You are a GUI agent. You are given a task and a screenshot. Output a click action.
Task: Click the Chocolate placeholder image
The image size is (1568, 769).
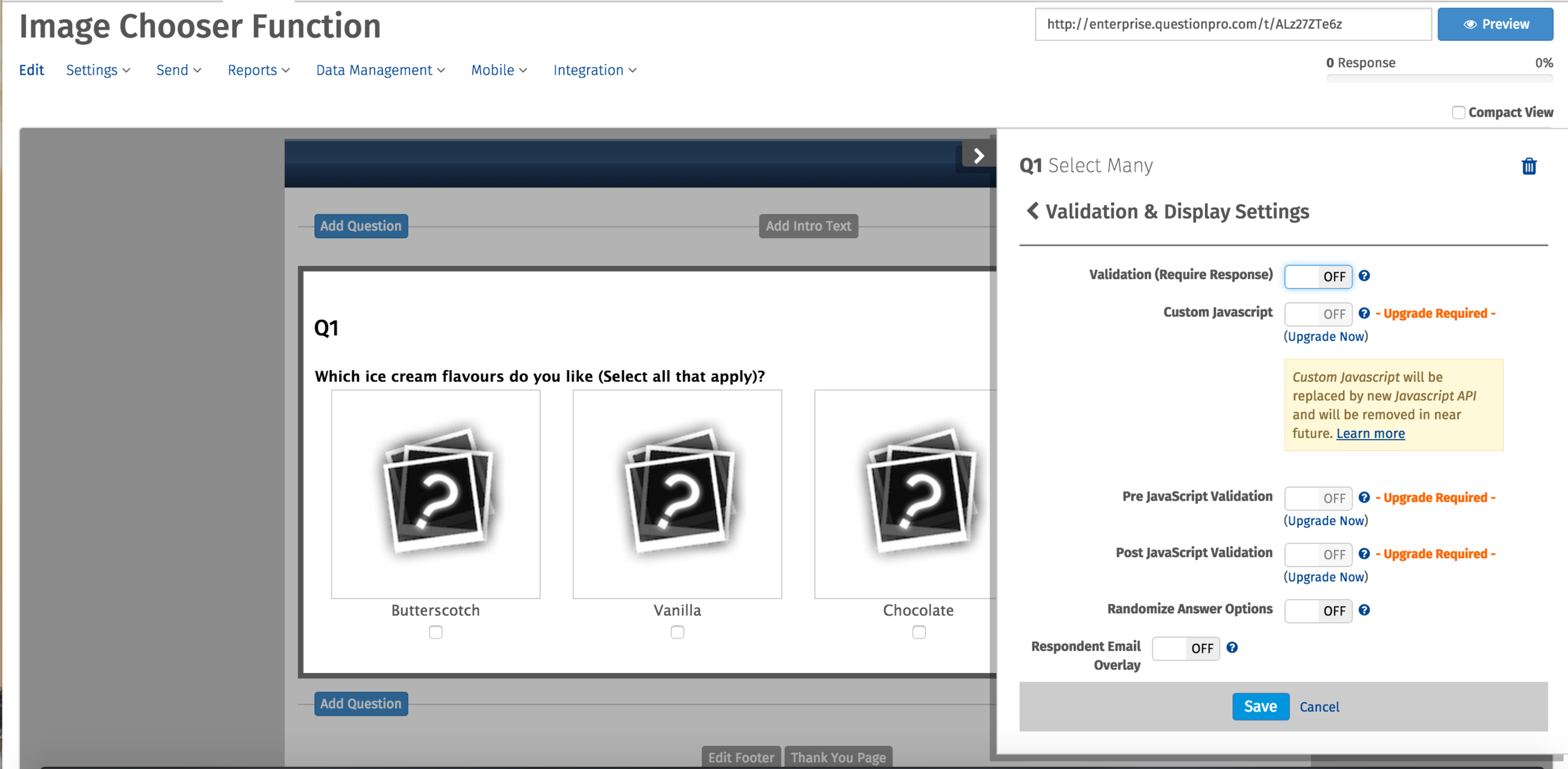click(x=905, y=494)
